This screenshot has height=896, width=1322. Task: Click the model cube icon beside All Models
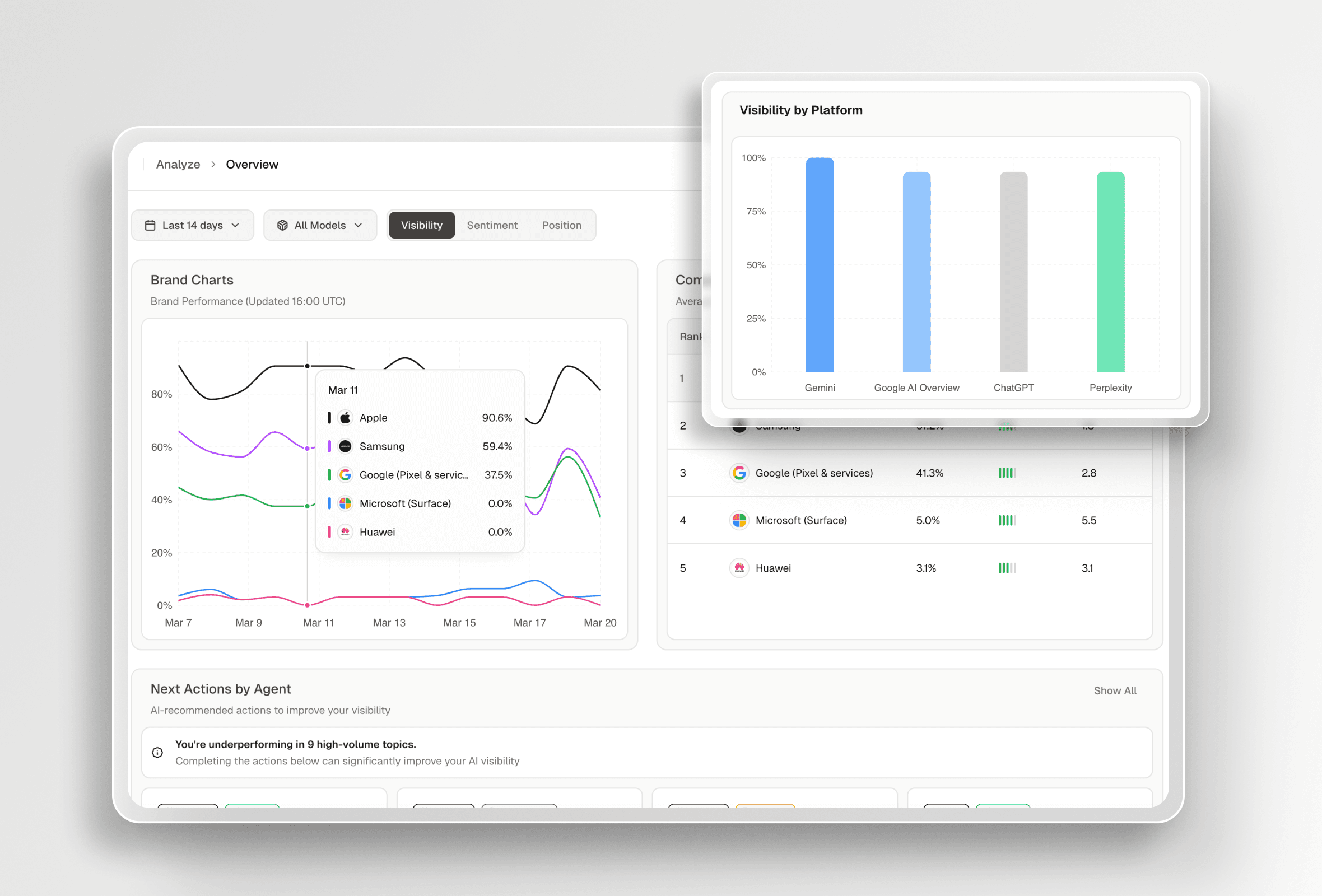point(283,225)
